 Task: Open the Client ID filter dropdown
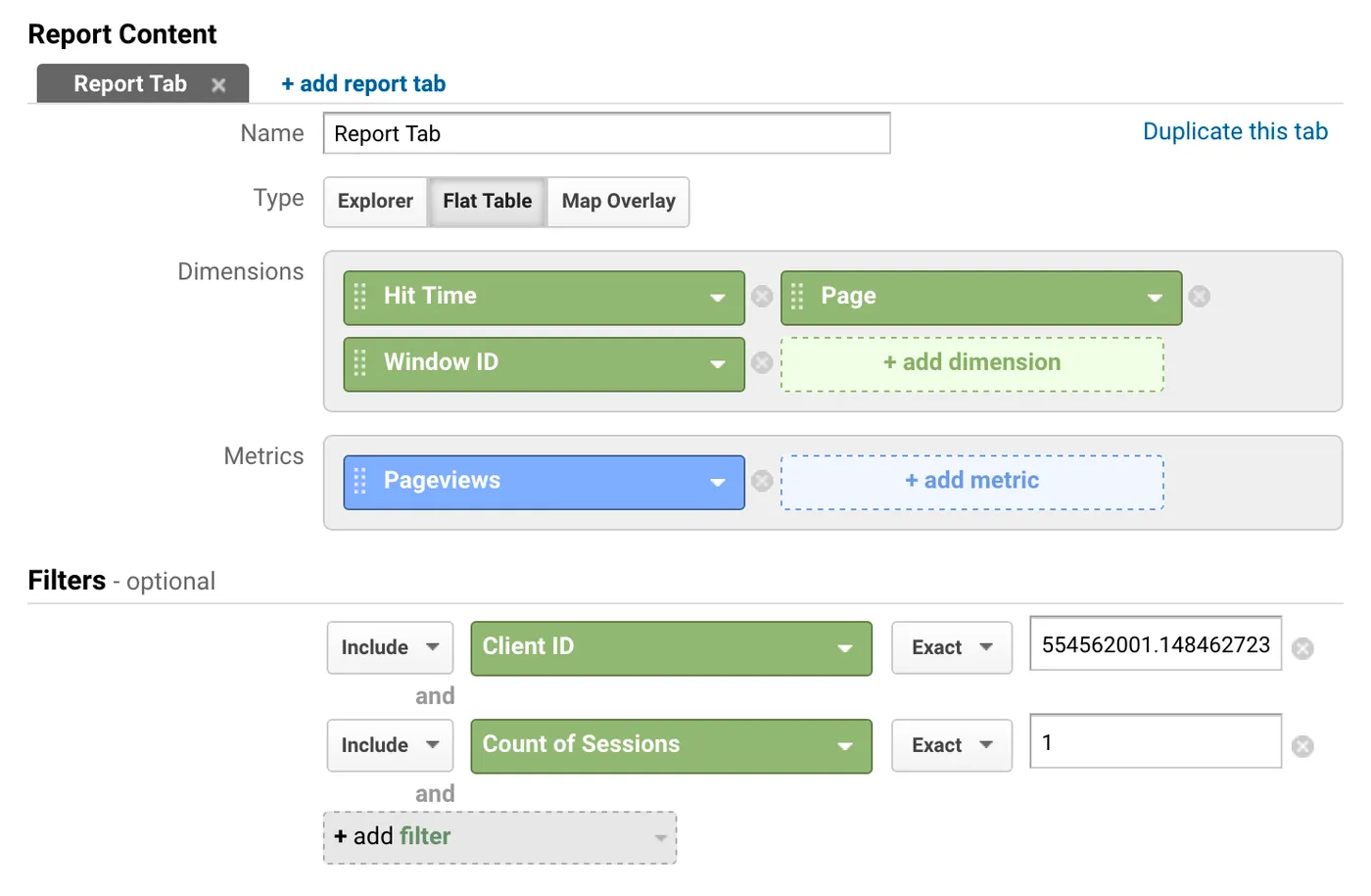(x=671, y=648)
